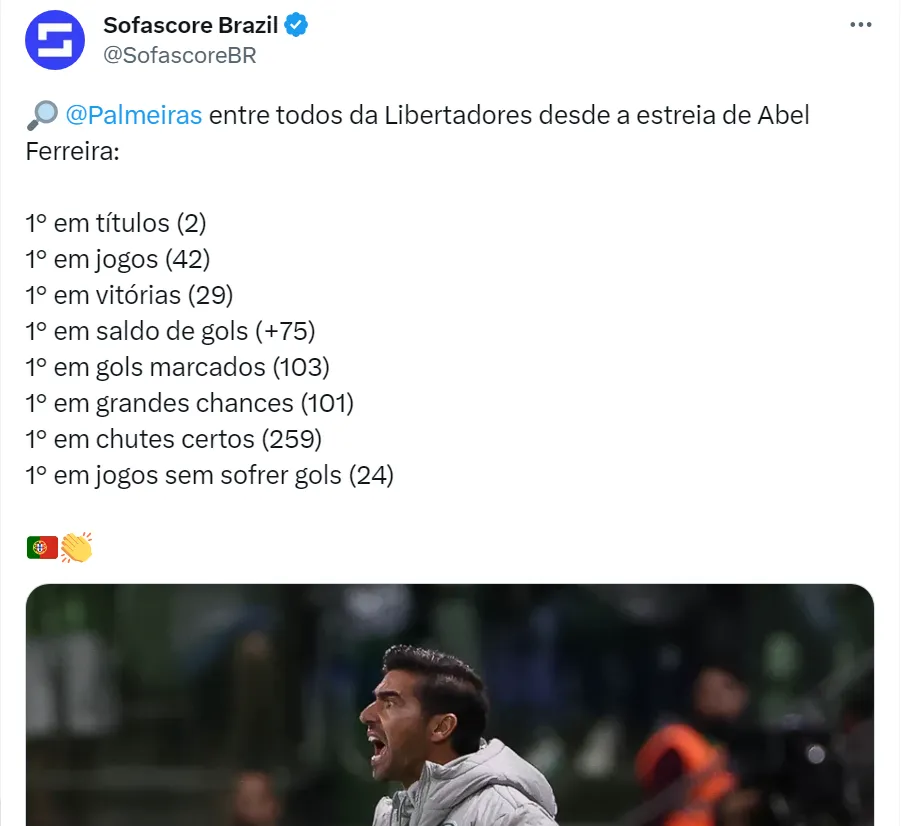Click the "chutes certos (259)" line
This screenshot has width=907, height=826.
click(174, 439)
